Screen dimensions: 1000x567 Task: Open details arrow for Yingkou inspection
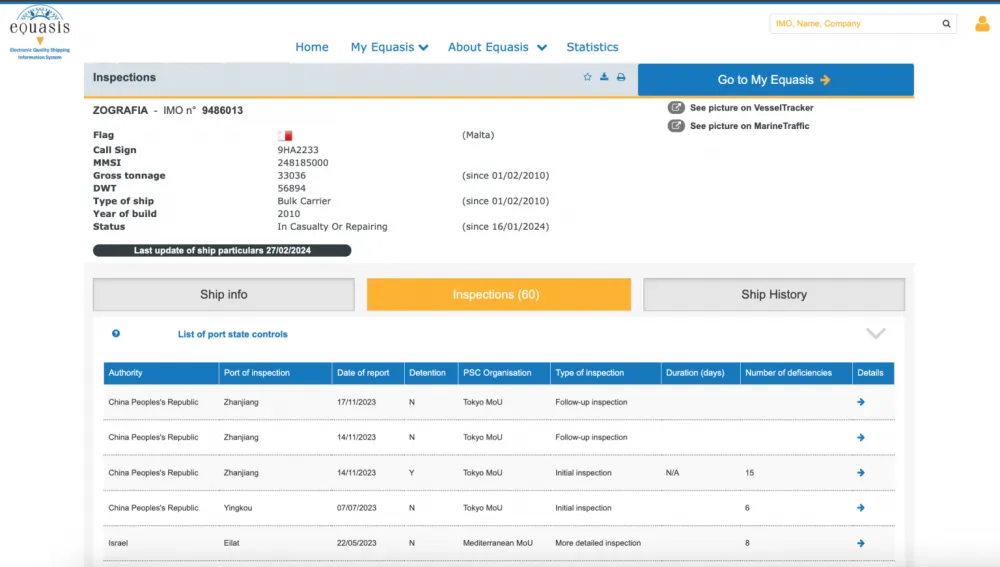[x=861, y=508]
